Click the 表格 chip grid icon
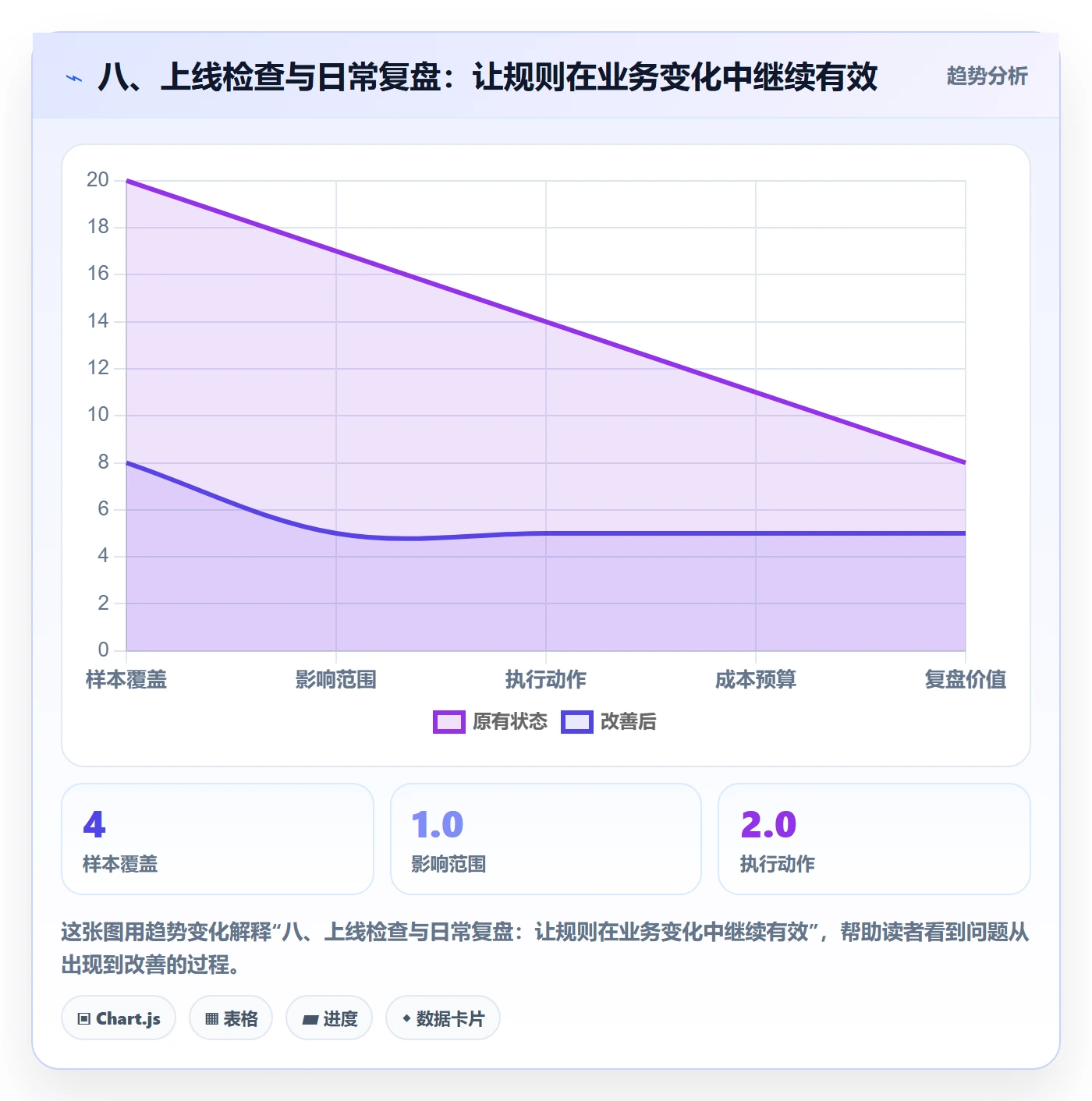 pyautogui.click(x=211, y=1019)
